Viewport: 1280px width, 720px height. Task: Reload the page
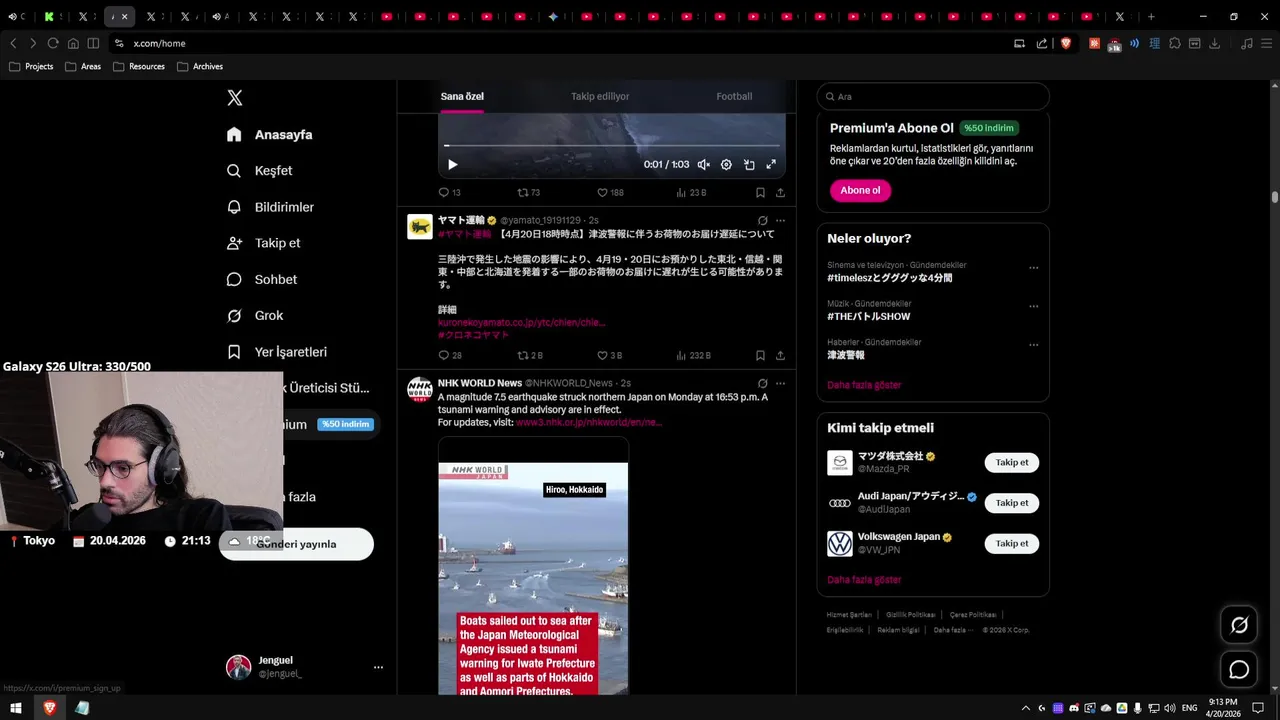pos(53,43)
